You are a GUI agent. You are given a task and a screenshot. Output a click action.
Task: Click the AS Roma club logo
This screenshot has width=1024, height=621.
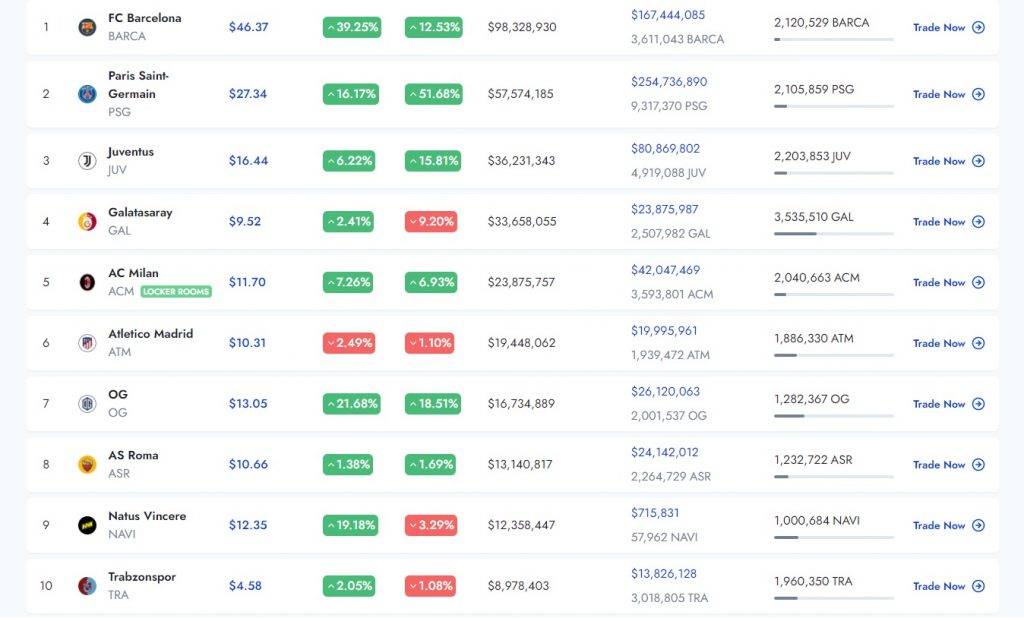click(87, 464)
